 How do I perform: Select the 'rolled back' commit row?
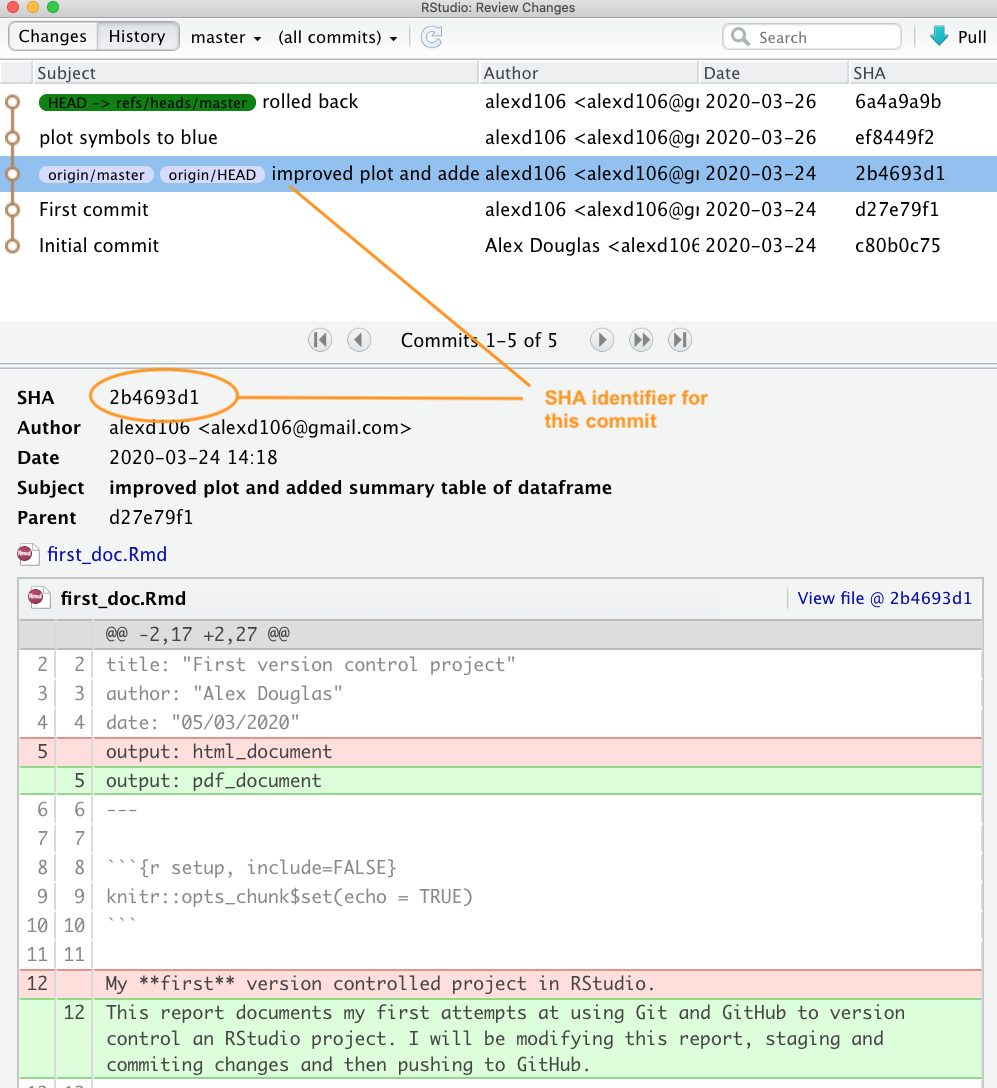click(310, 102)
